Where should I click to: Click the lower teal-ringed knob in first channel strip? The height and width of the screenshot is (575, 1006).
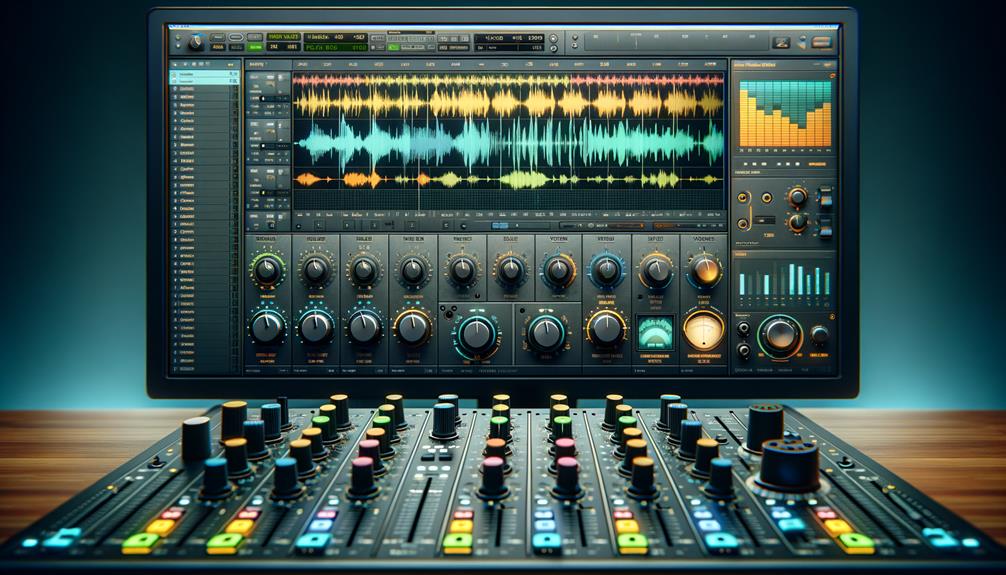click(x=266, y=326)
